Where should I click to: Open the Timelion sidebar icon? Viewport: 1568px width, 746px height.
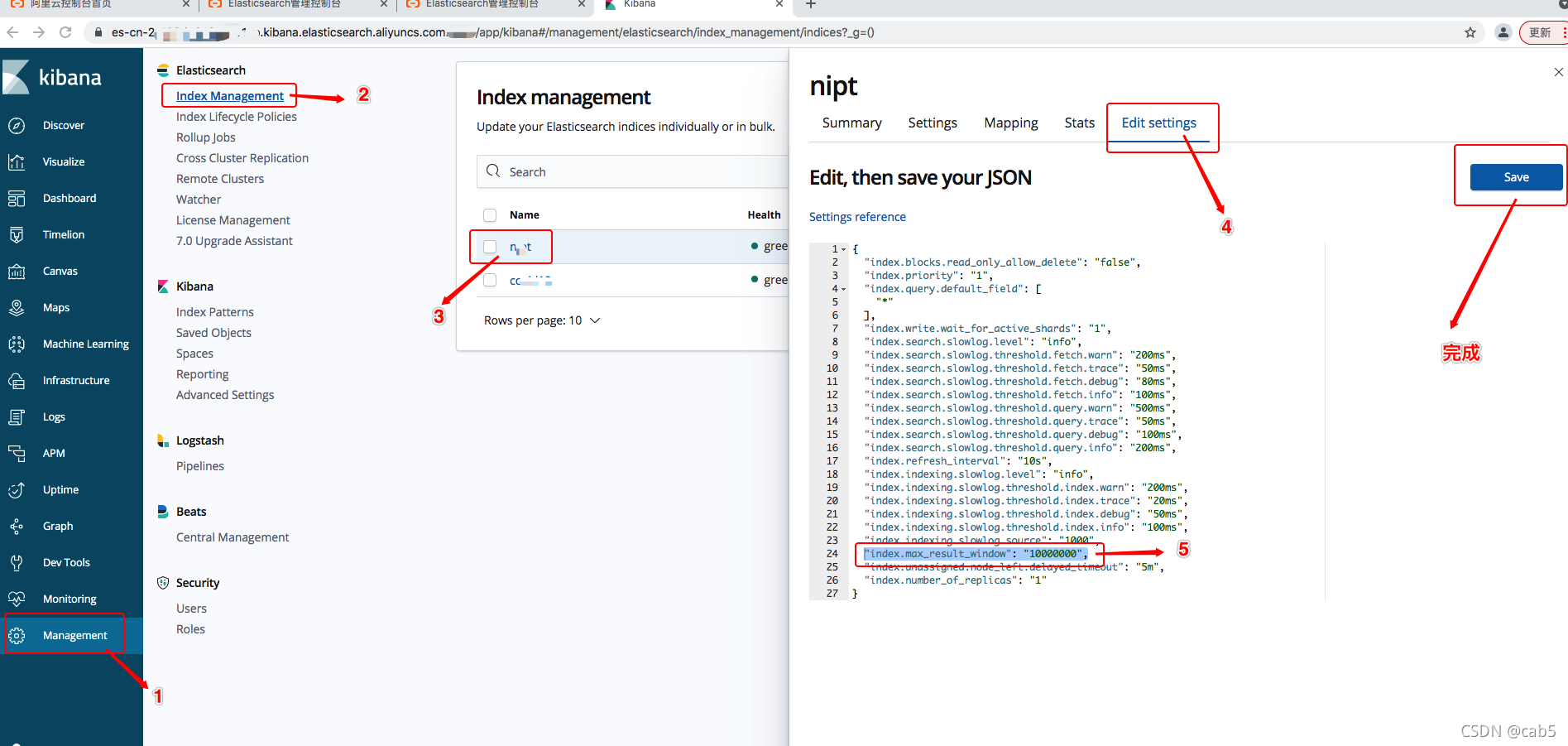(17, 235)
